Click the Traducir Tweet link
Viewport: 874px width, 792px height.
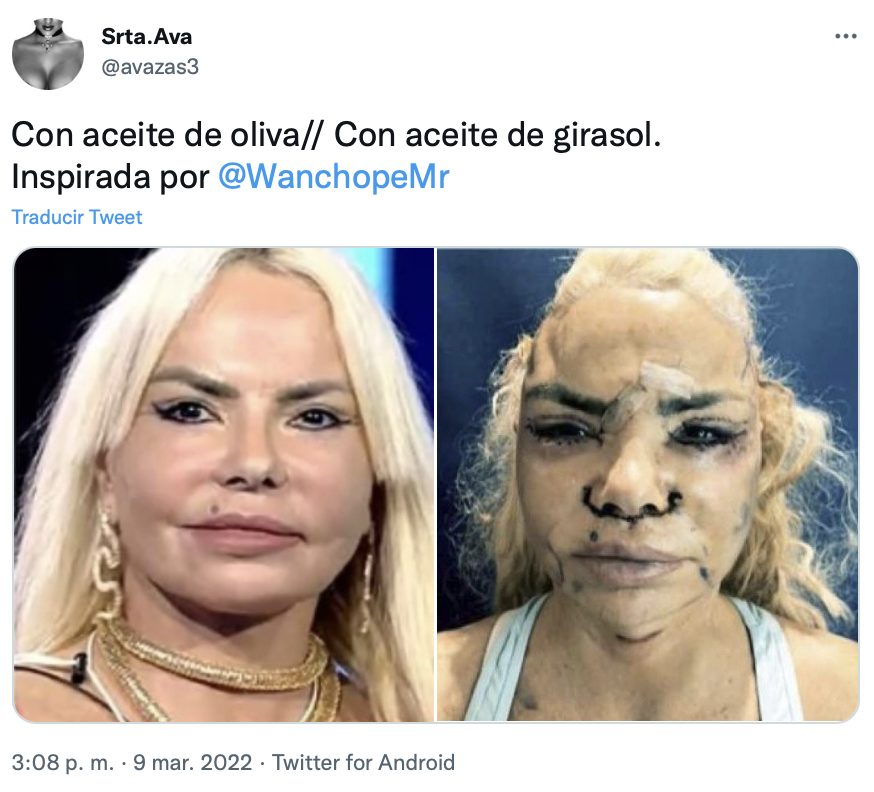point(77,217)
